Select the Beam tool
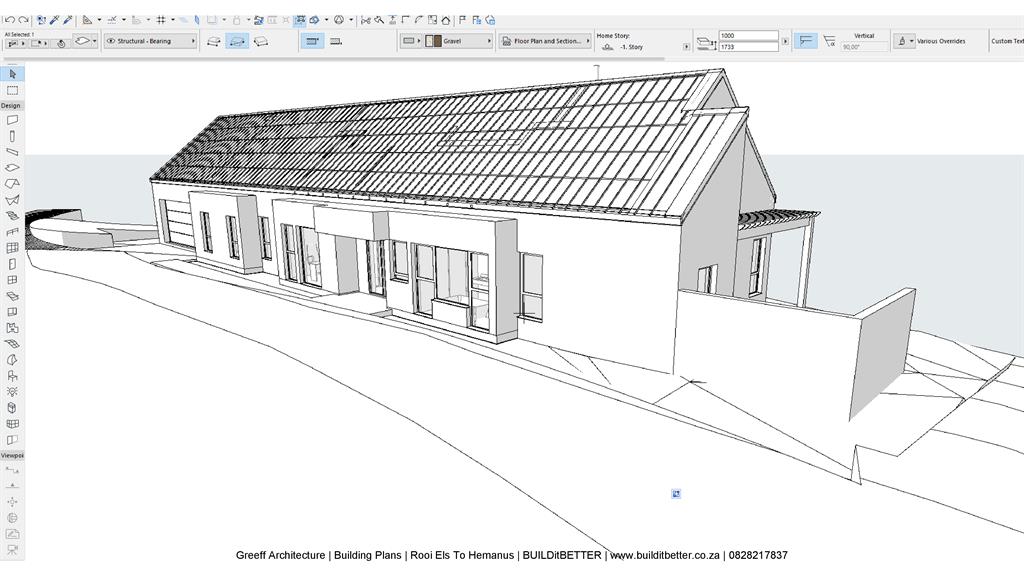This screenshot has height=576, width=1024. (x=12, y=152)
